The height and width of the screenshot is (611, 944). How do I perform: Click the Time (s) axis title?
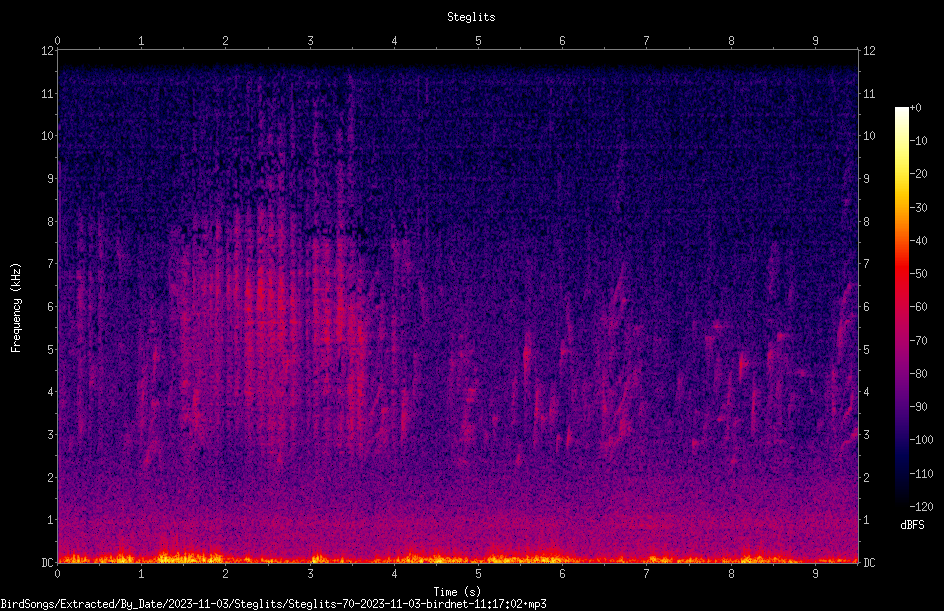pos(457,592)
